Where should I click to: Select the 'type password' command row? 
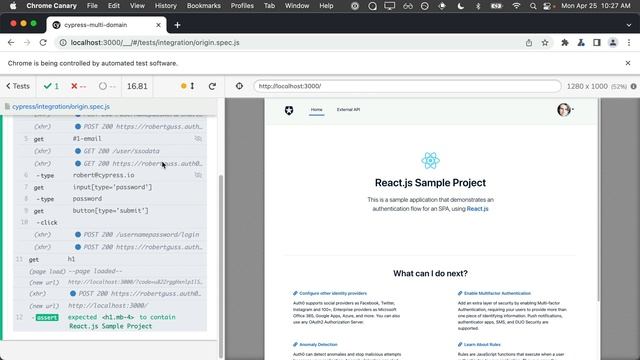pyautogui.click(x=110, y=199)
